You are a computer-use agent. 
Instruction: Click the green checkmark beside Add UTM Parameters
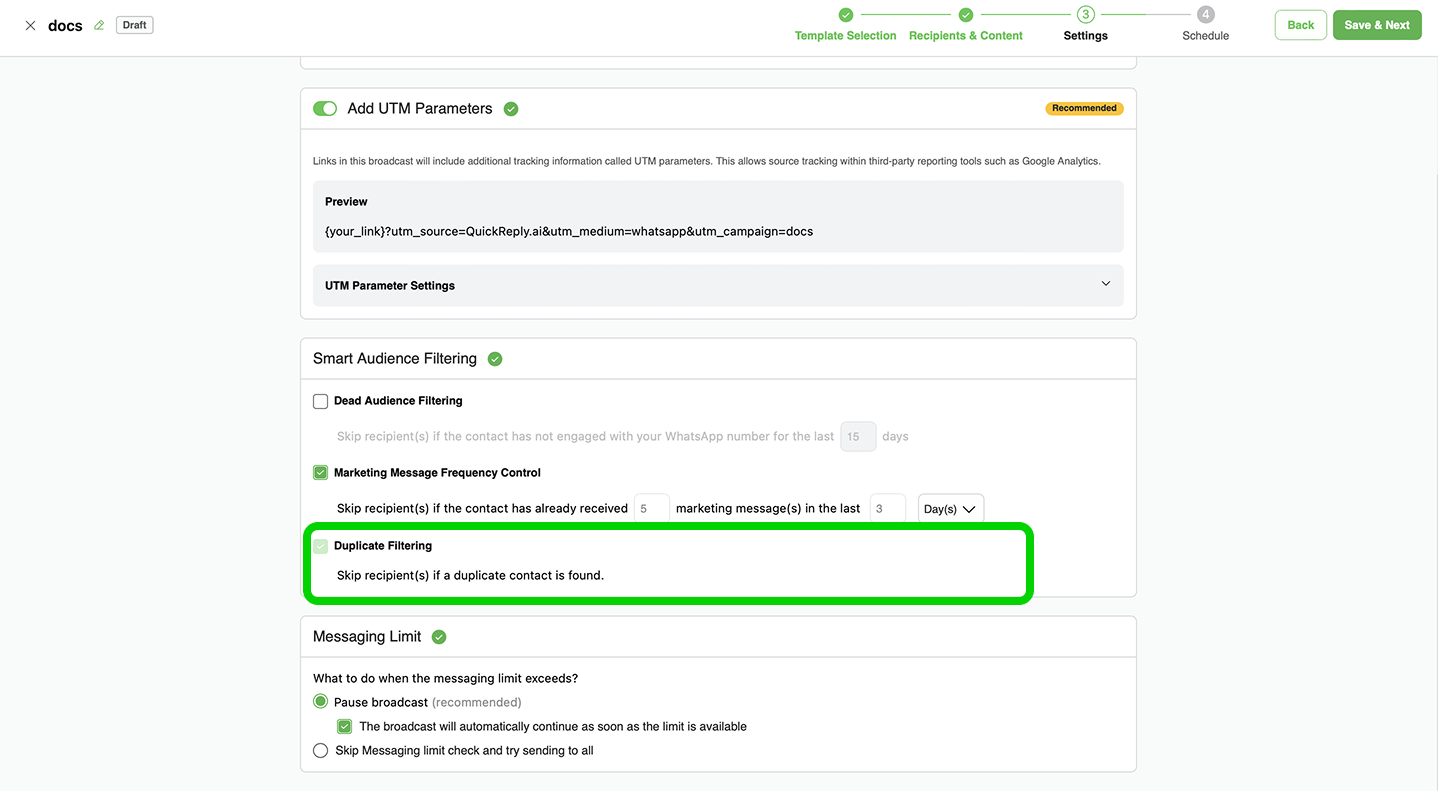pos(511,109)
